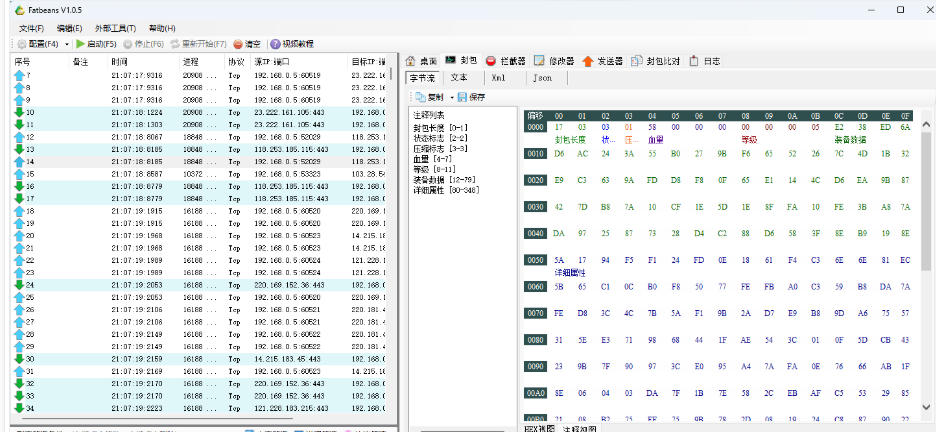
Task: Switch to the 桌面 home tab
Action: [421, 61]
